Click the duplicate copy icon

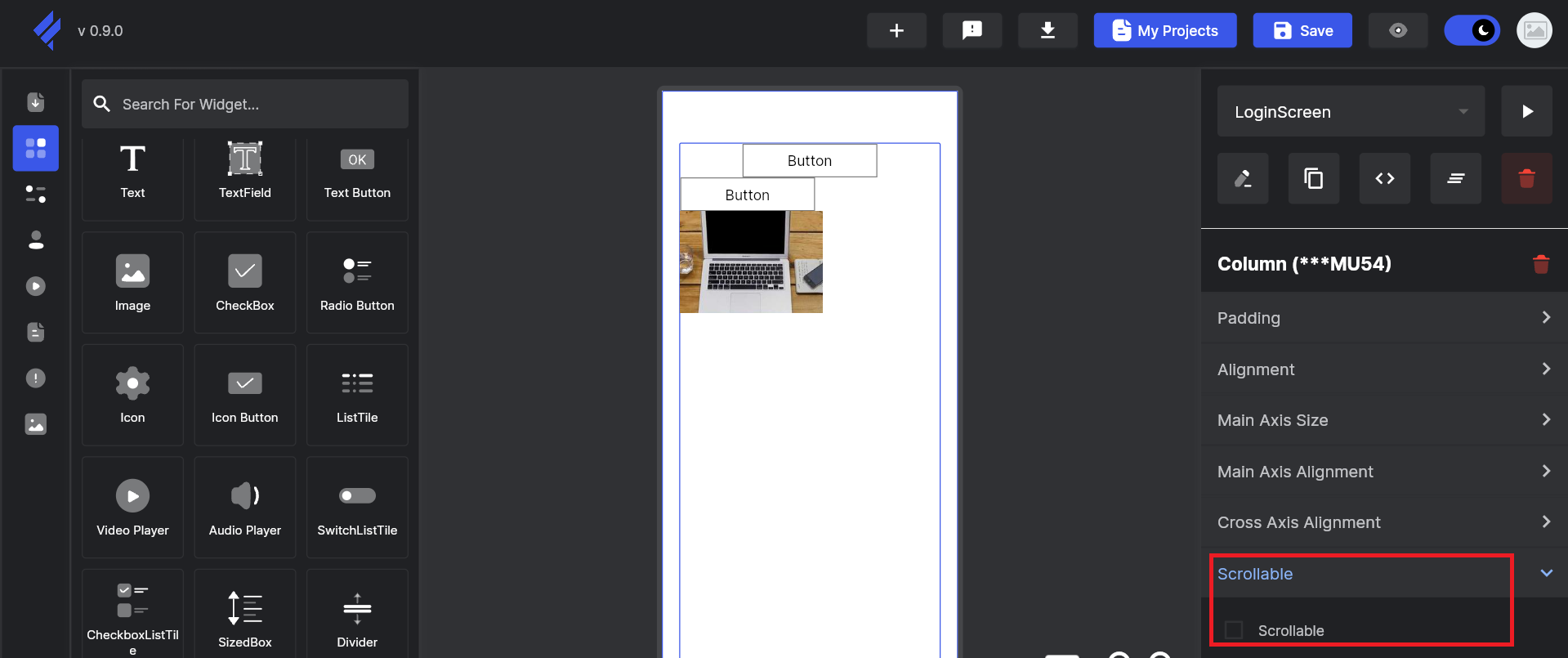[x=1313, y=178]
